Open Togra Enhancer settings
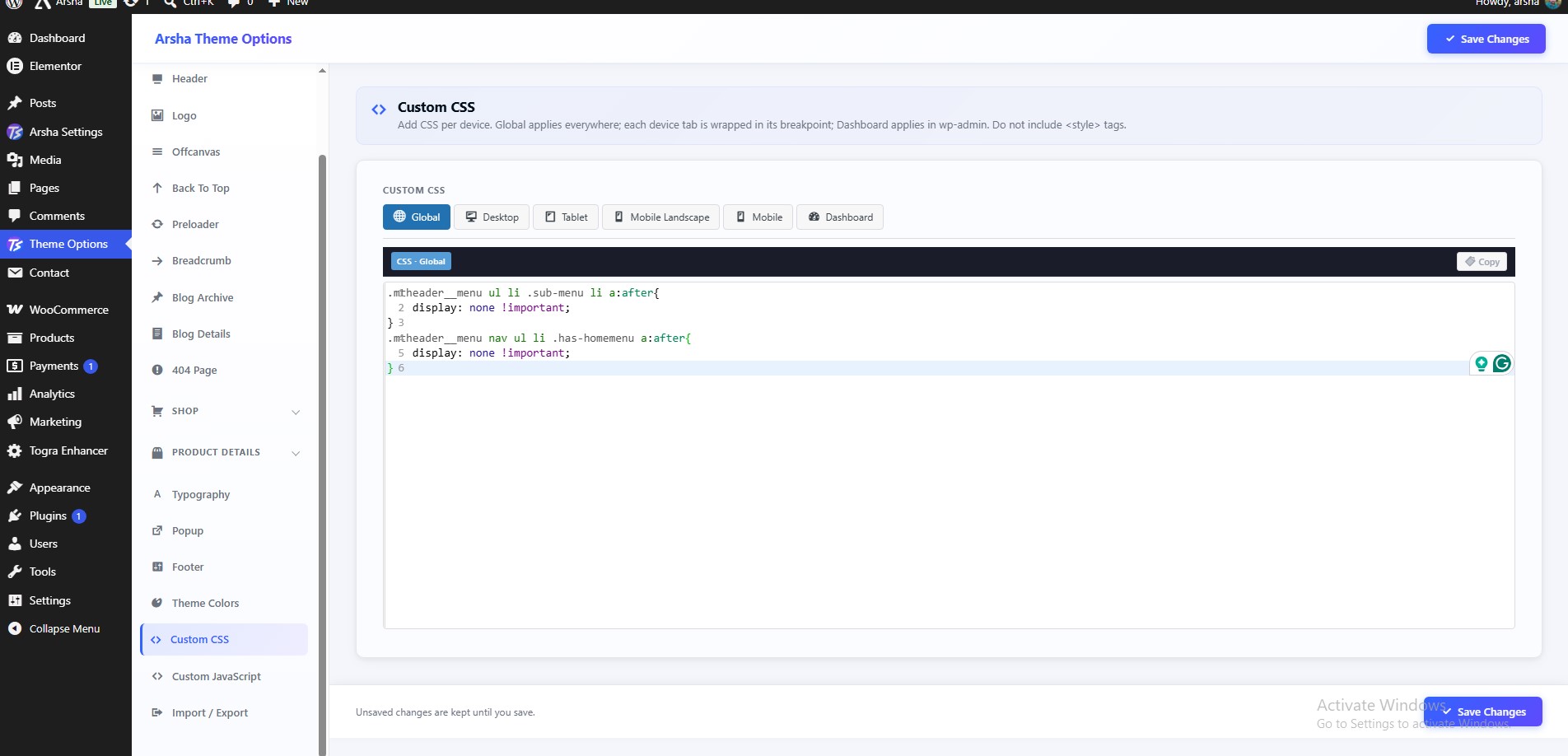This screenshot has height=756, width=1568. coord(68,450)
